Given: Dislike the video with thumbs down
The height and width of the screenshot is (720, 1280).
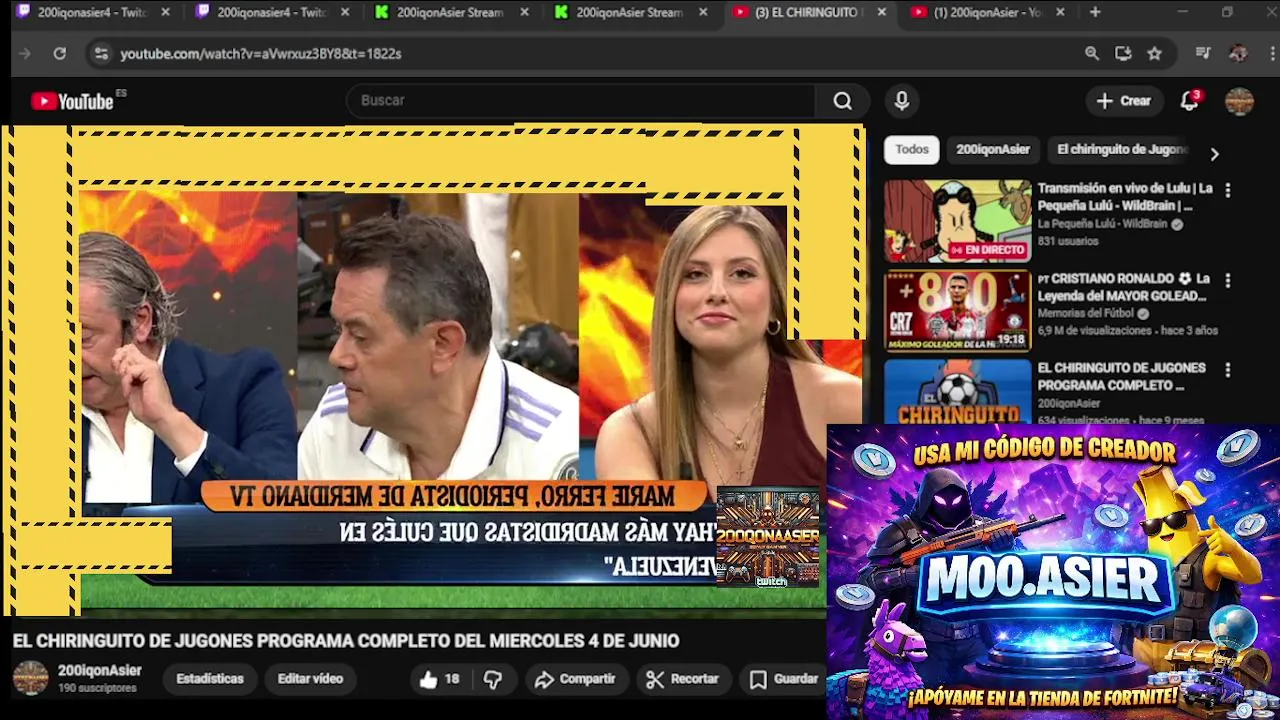Looking at the screenshot, I should pyautogui.click(x=493, y=679).
